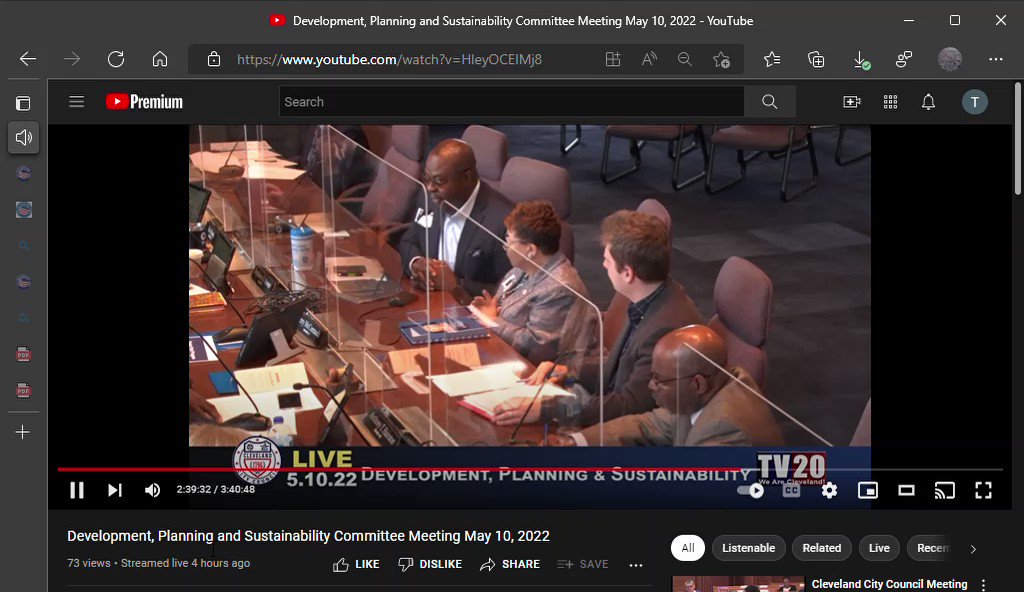Open browser Settings and more menu
Viewport: 1024px width, 592px height.
click(x=995, y=59)
